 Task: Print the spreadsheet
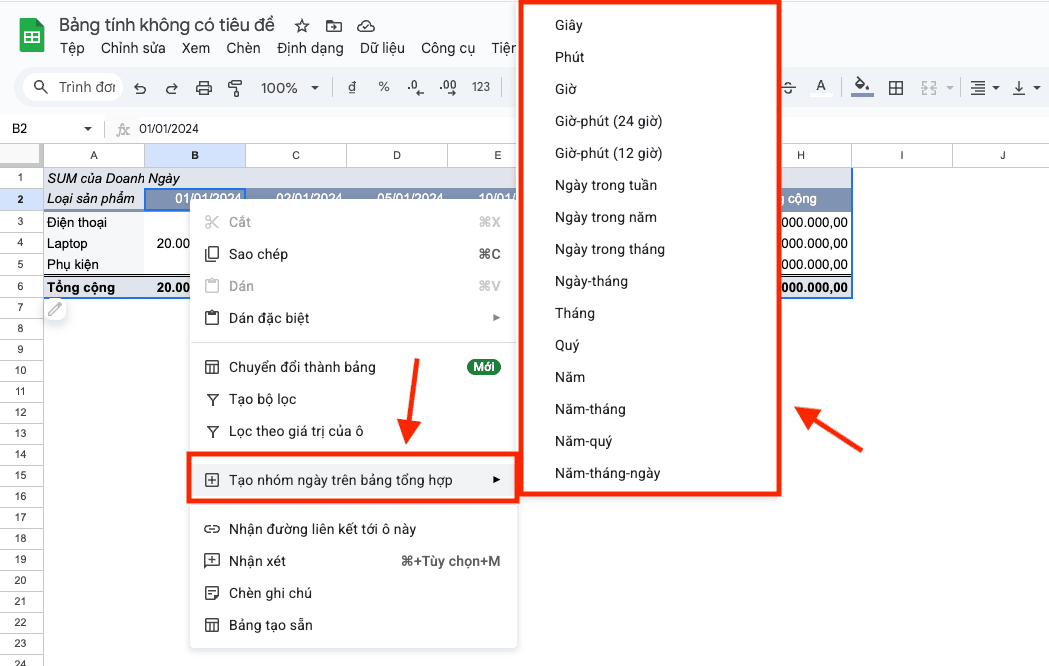(203, 88)
